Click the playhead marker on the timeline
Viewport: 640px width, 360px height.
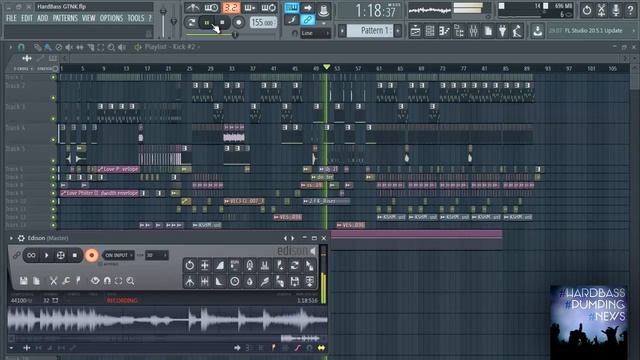coord(327,67)
